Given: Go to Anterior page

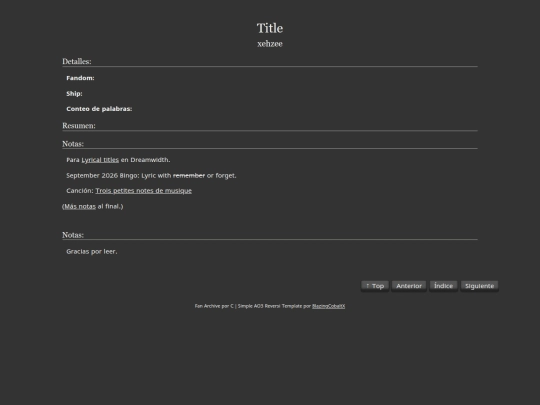Looking at the screenshot, I should [x=409, y=286].
